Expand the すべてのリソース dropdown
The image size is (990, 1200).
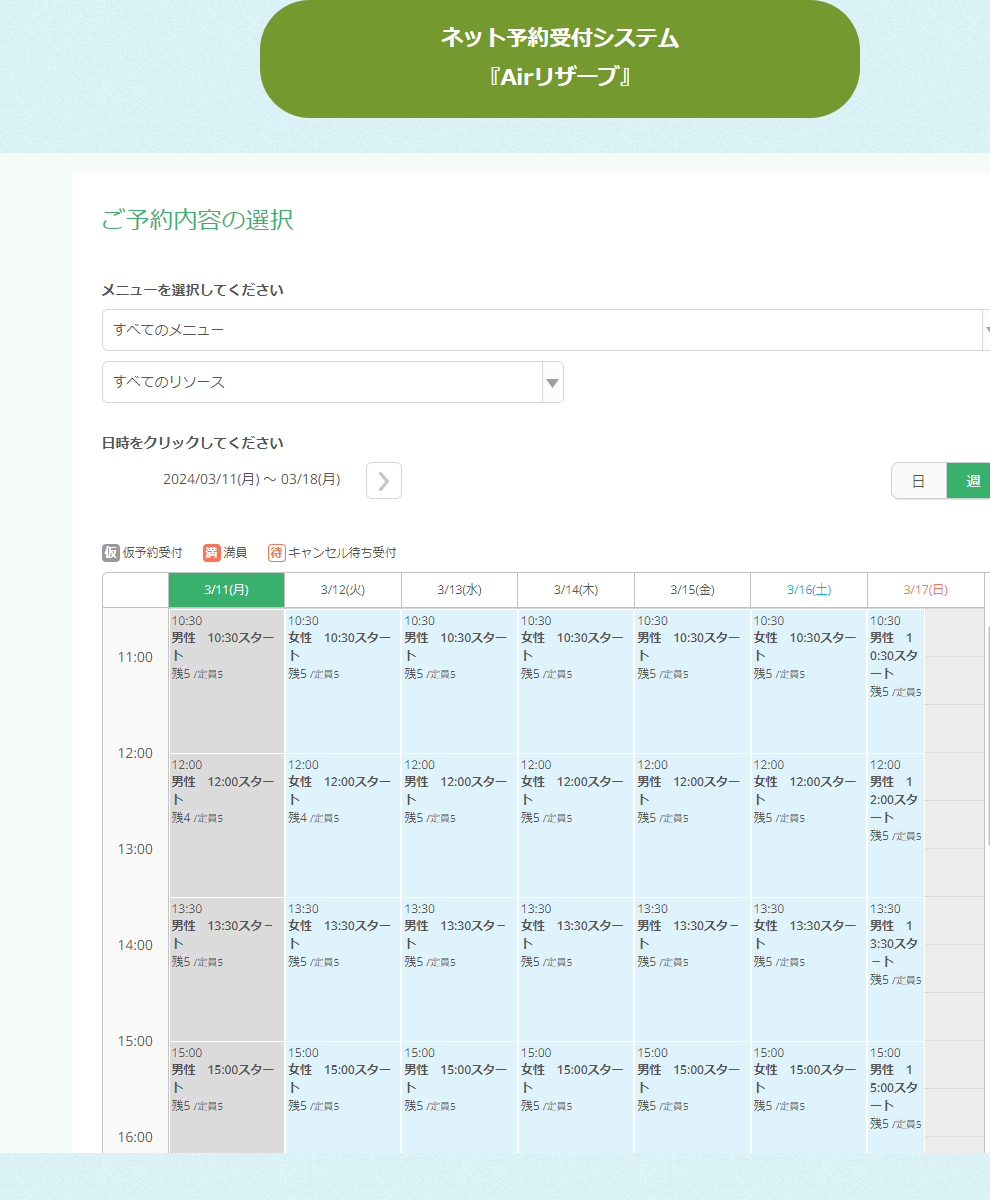(x=322, y=382)
